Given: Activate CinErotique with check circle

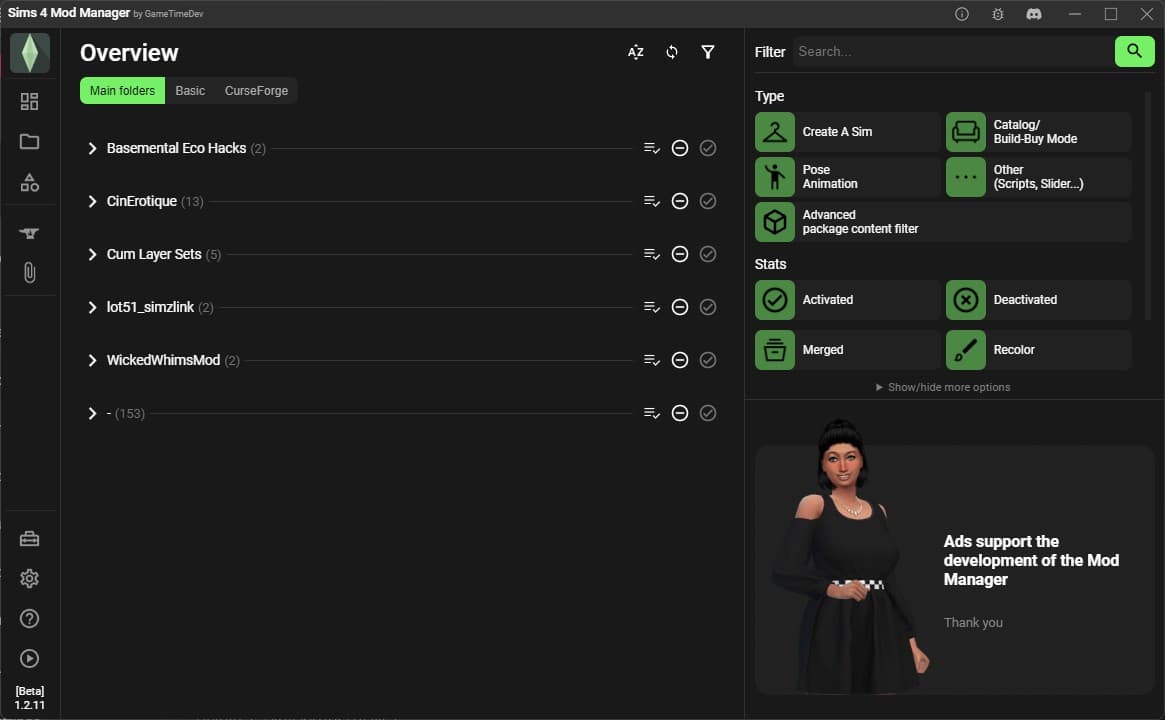Looking at the screenshot, I should tap(708, 201).
